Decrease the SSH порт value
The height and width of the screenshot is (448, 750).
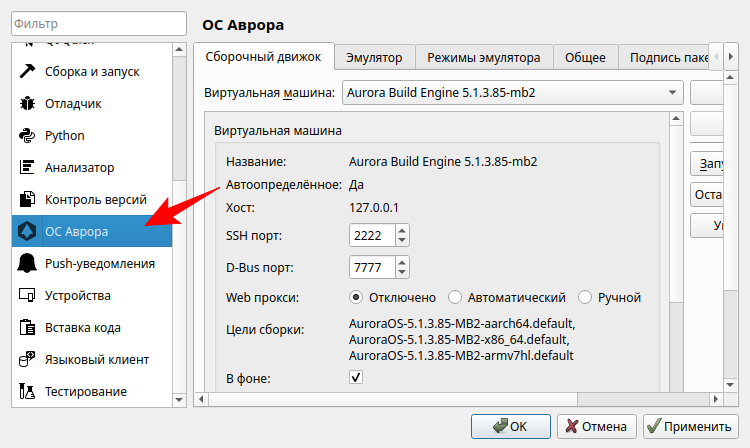point(402,240)
